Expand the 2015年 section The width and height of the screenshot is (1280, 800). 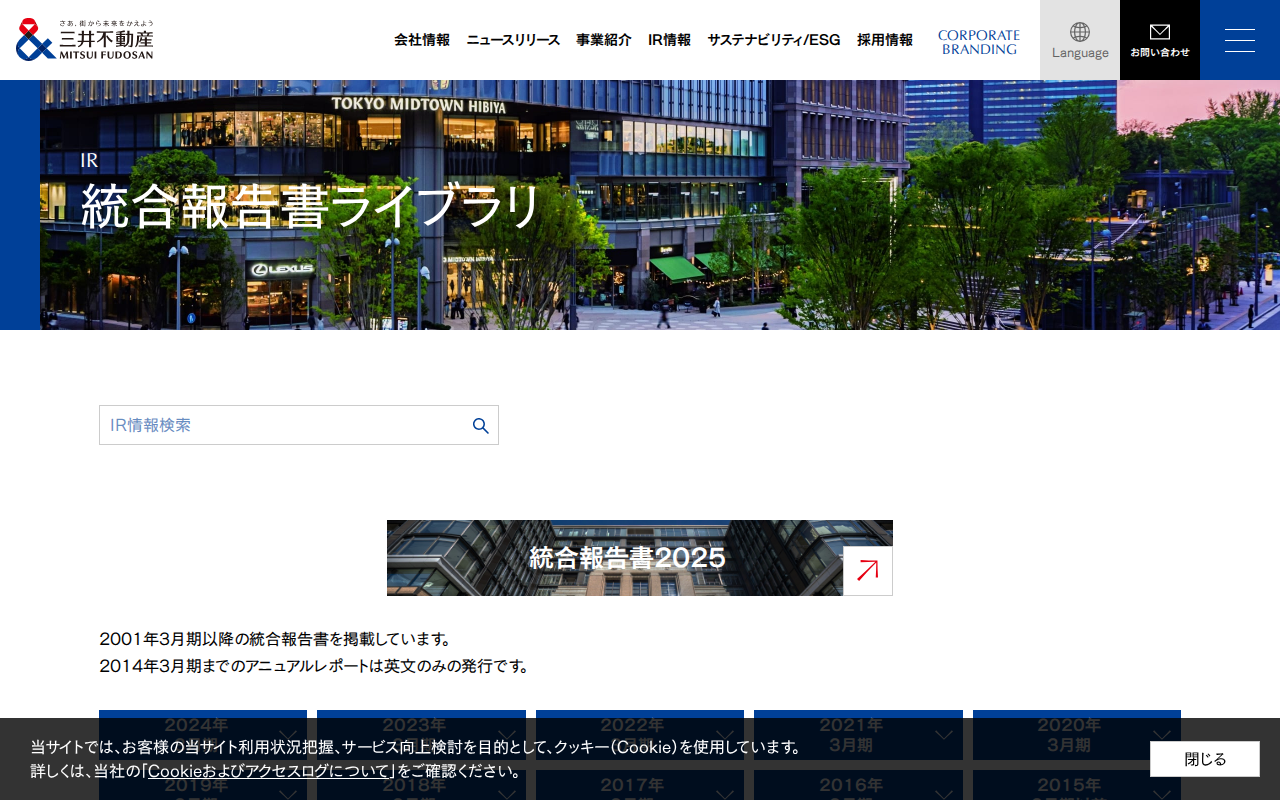click(1077, 785)
